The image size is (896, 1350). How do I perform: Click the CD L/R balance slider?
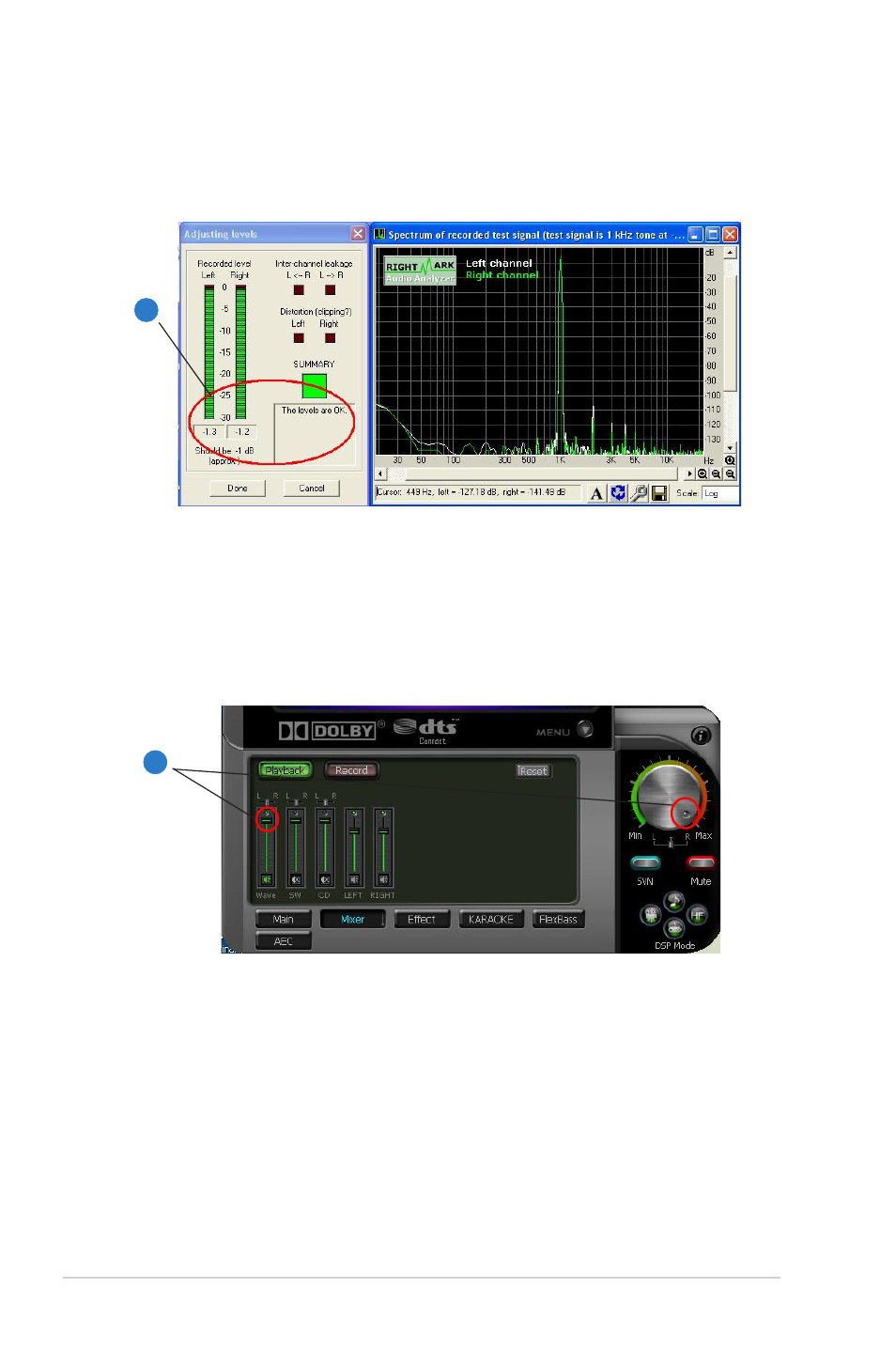coord(325,801)
